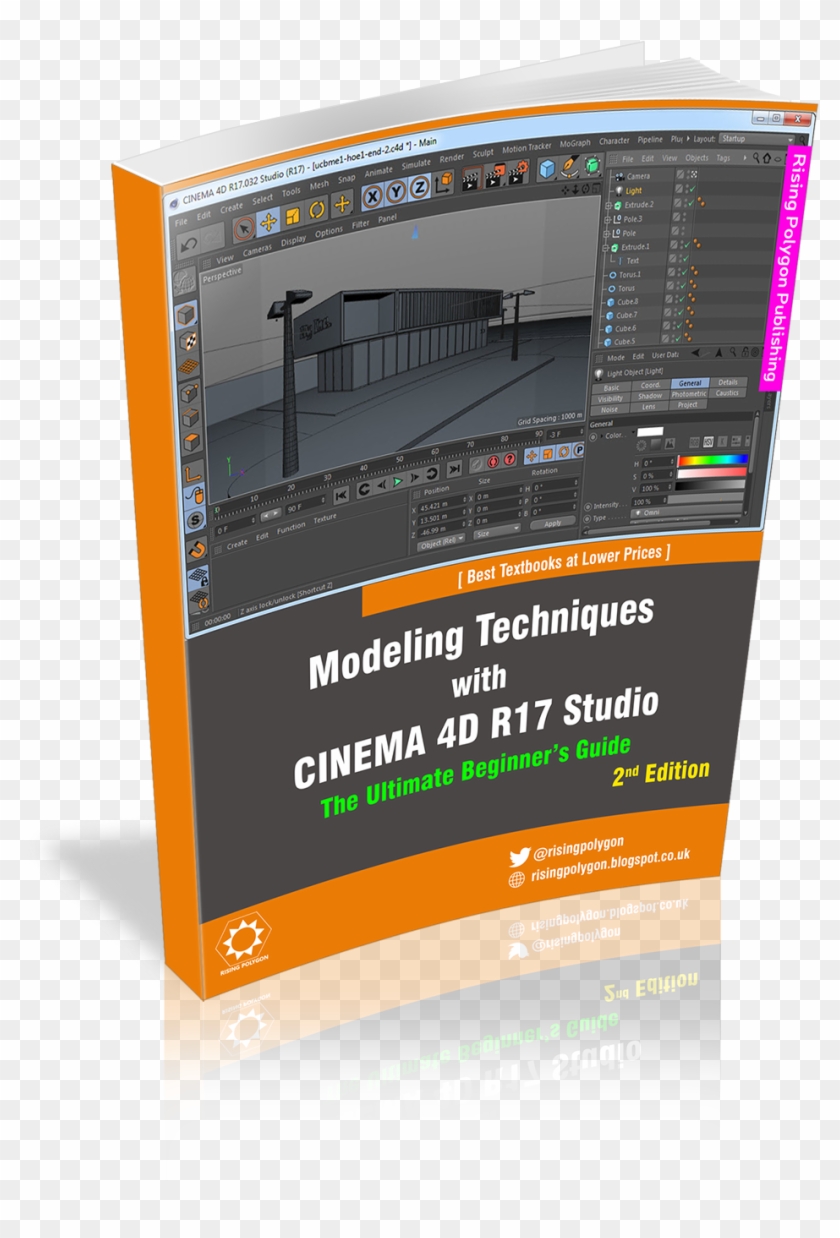Toggle the X axis lock button
840x1238 pixels.
(373, 195)
